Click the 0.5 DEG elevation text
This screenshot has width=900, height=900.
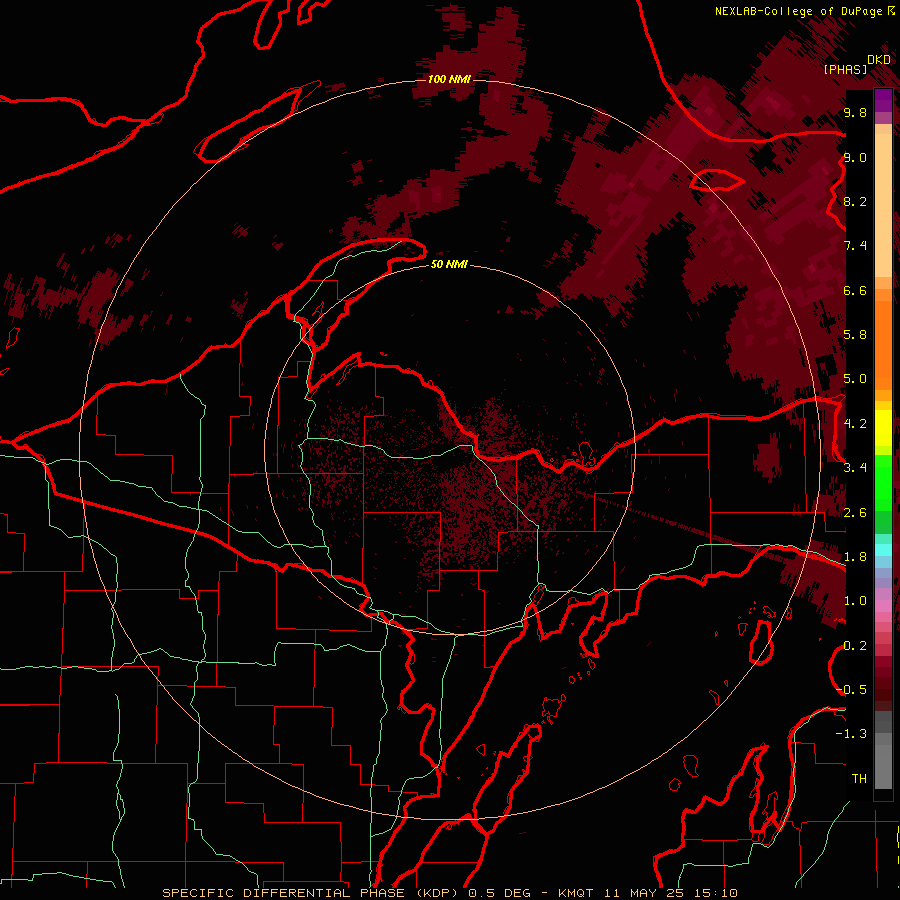(499, 893)
